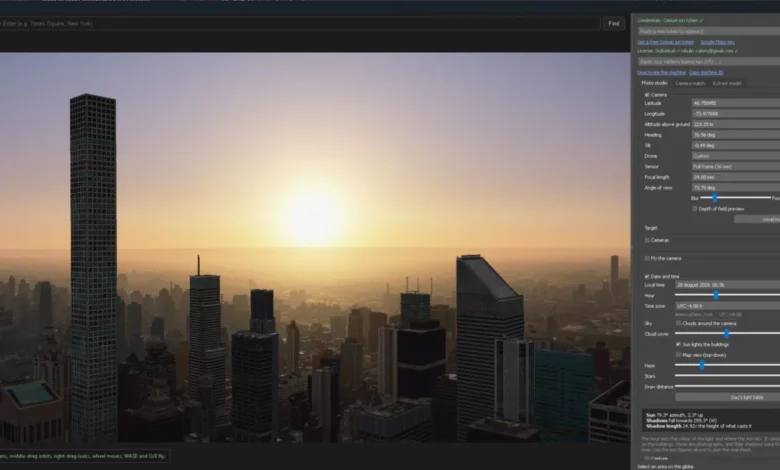780x470 pixels.
Task: Uncheck Sun lights the buildings
Action: click(x=679, y=344)
